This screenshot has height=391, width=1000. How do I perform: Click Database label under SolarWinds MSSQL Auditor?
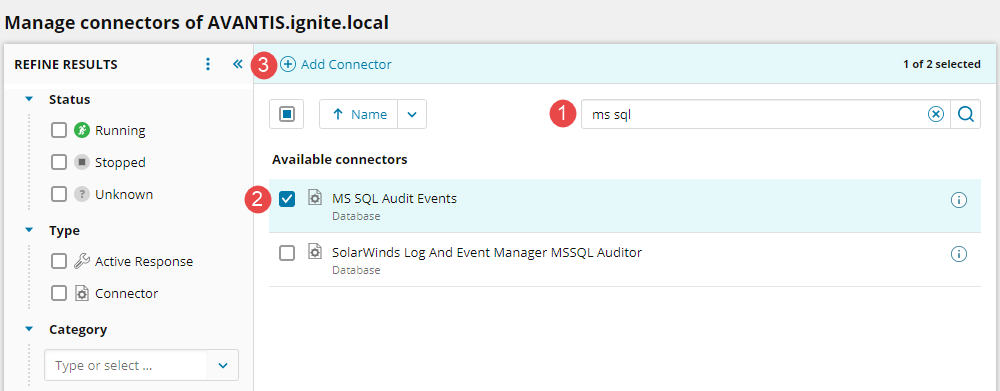pos(357,270)
